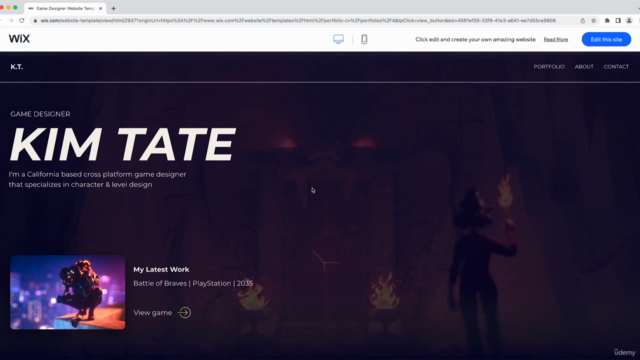Toggle the browser side panel
640x360 pixels.
(x=618, y=20)
